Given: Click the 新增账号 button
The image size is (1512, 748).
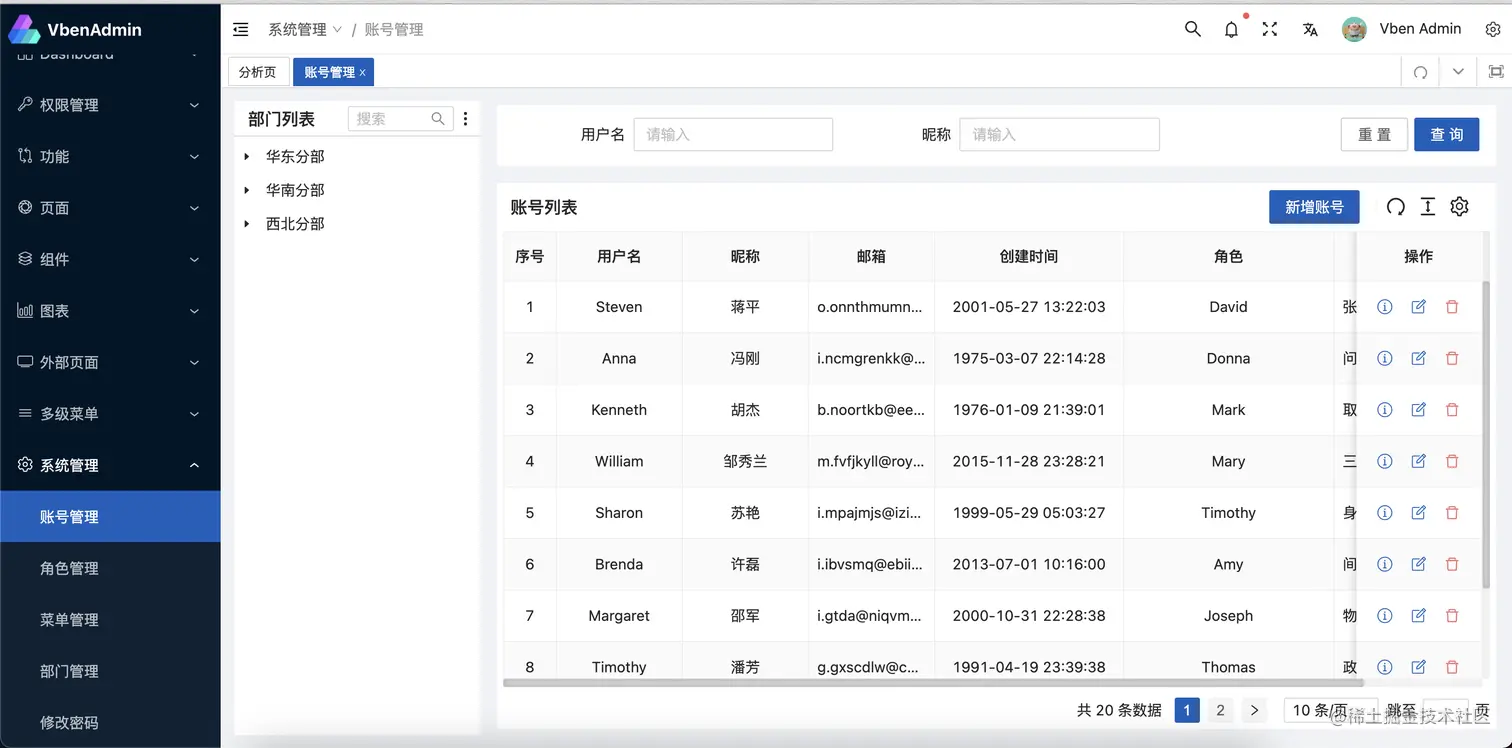Looking at the screenshot, I should [x=1314, y=207].
